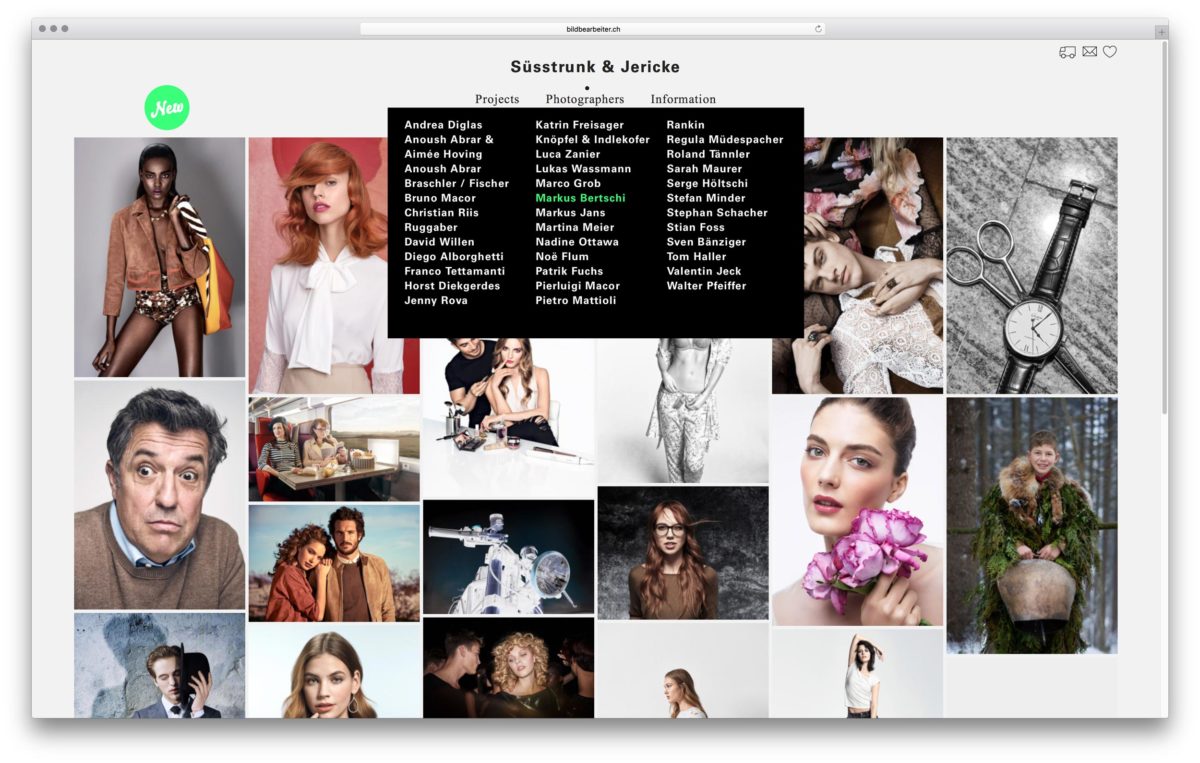This screenshot has height=763, width=1200.
Task: Click the heart favorites icon
Action: coord(1110,52)
